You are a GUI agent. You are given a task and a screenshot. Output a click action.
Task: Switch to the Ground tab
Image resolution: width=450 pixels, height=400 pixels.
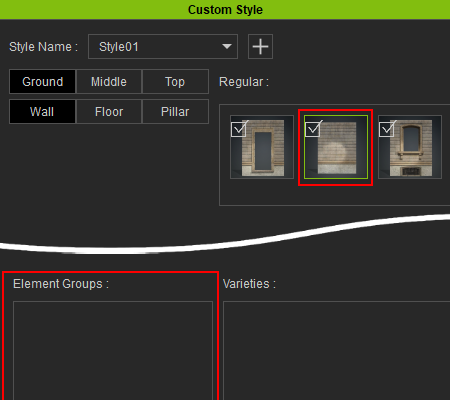pos(42,82)
